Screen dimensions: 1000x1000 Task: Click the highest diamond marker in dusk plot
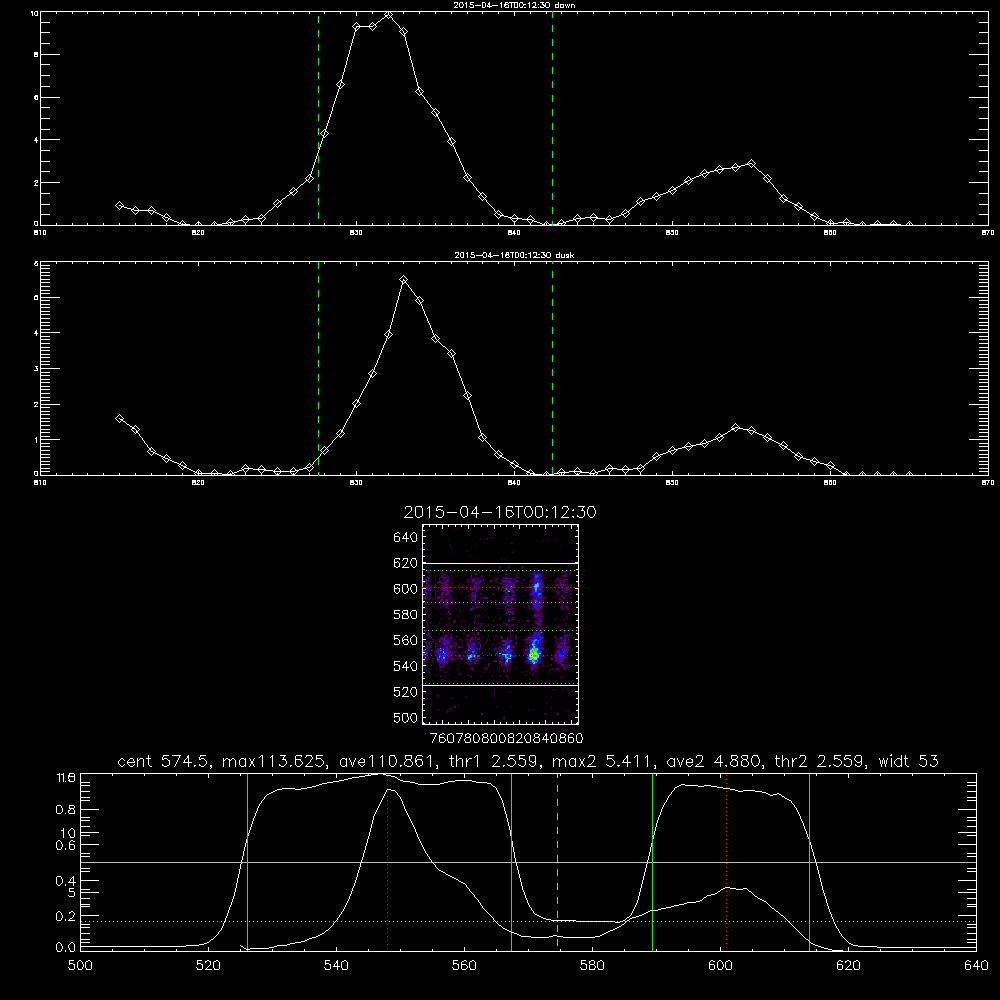403,279
